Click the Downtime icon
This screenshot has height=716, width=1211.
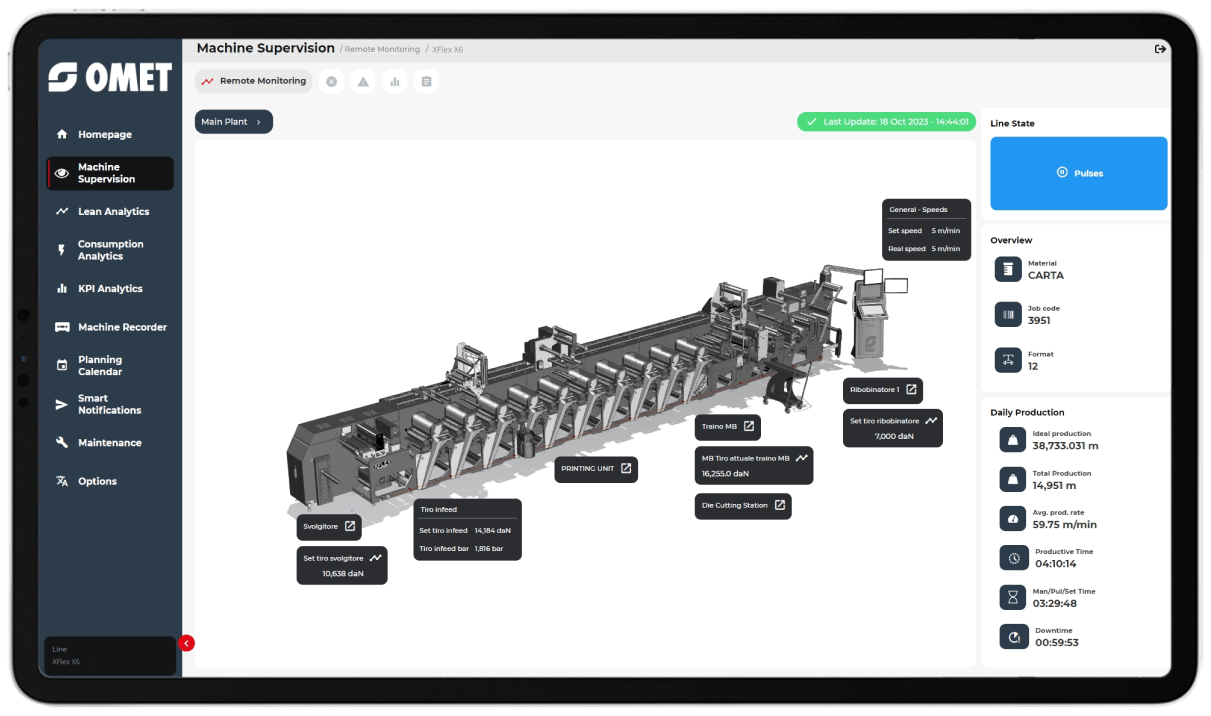click(x=1013, y=637)
